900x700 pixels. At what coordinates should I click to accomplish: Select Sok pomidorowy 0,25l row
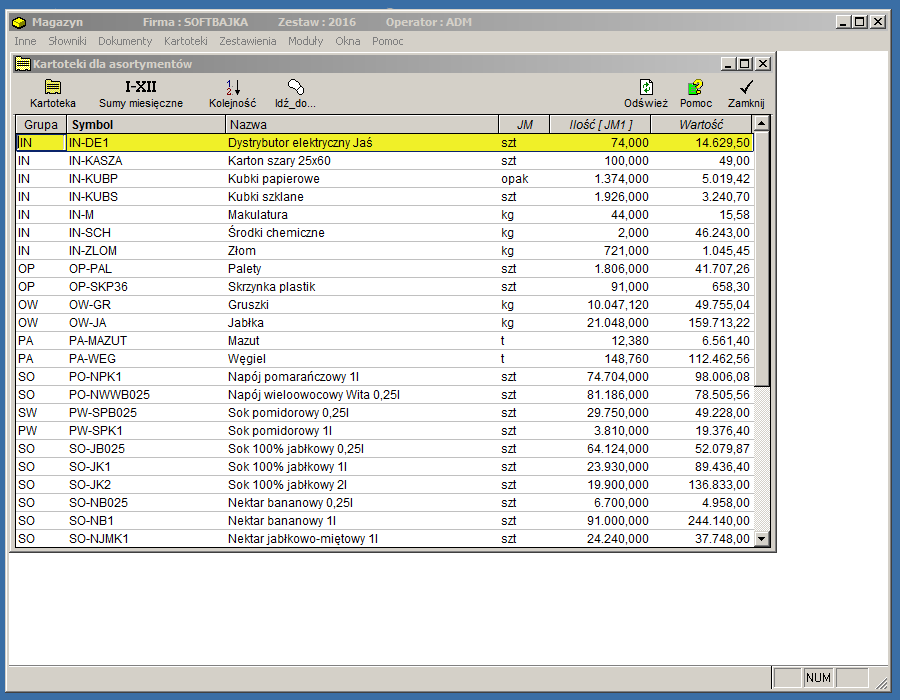click(x=385, y=413)
